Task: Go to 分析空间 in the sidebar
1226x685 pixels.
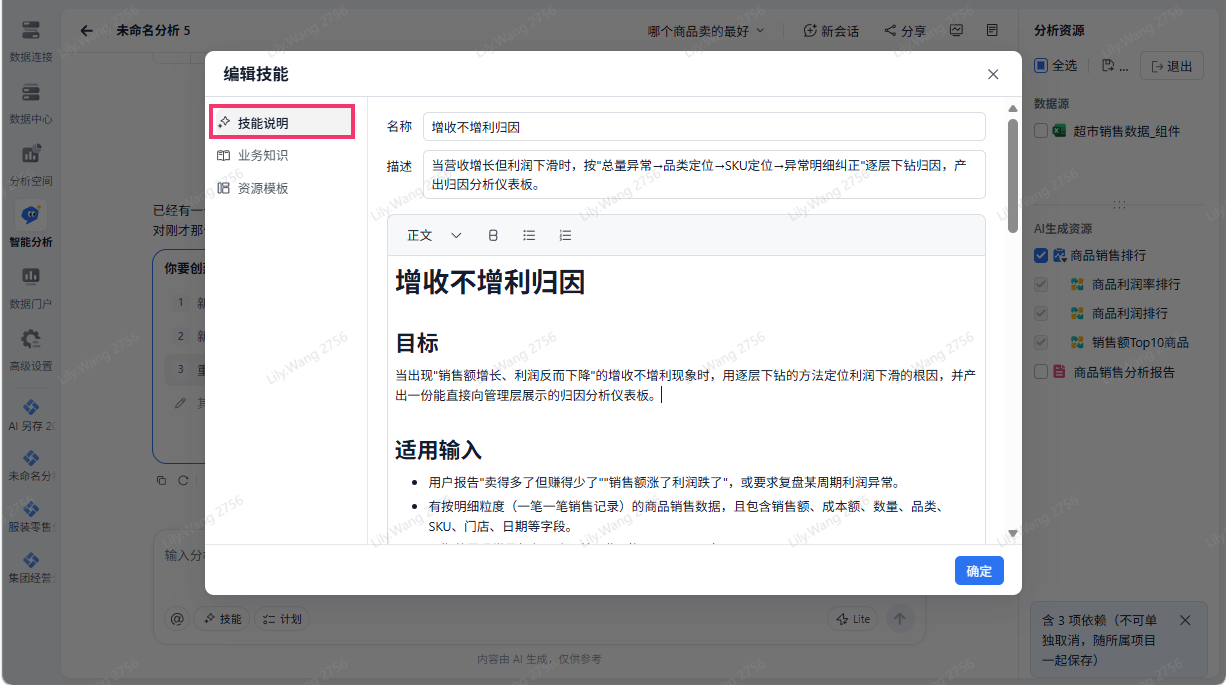Action: click(31, 165)
